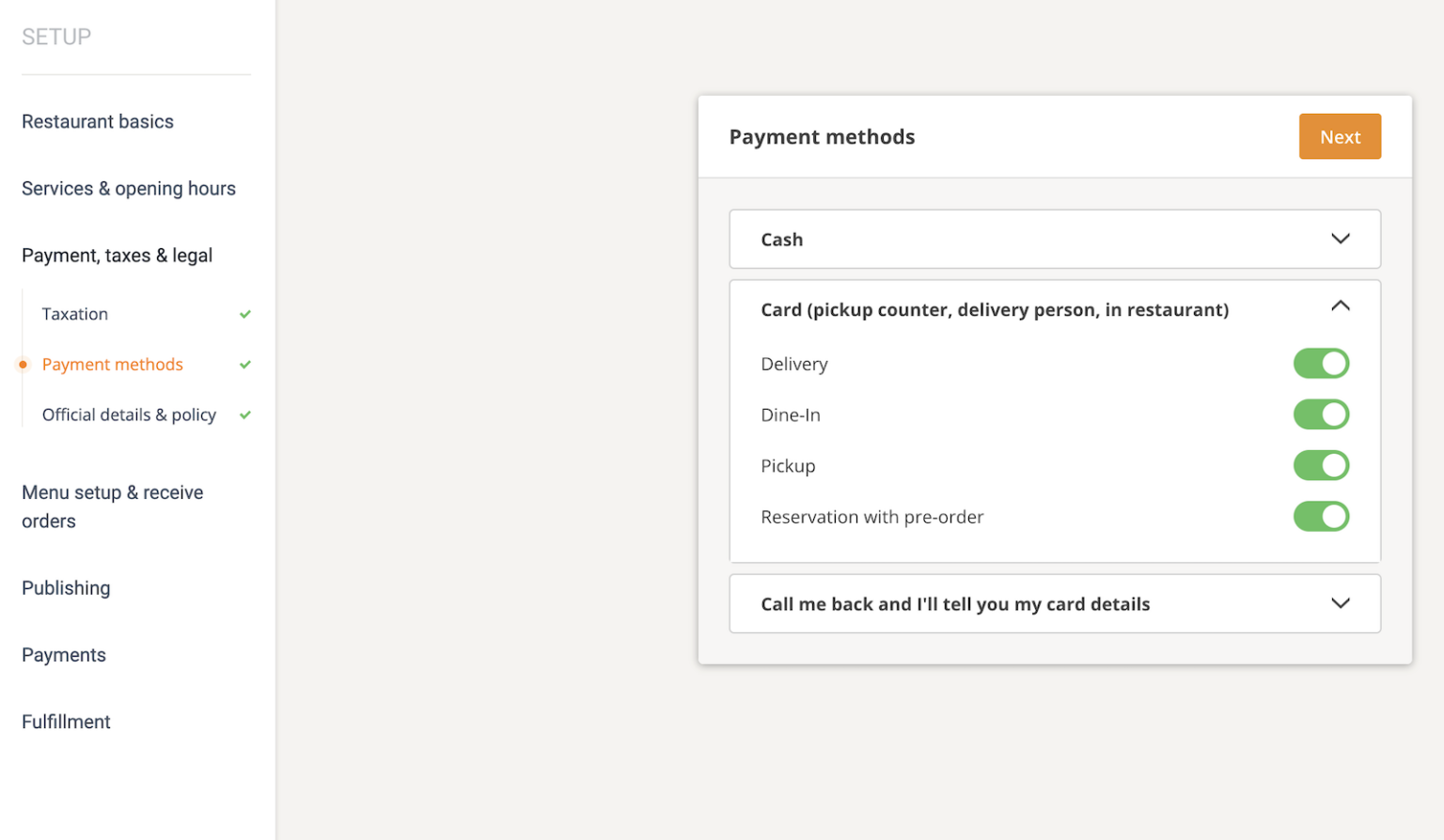Select Publishing in the sidebar

pyautogui.click(x=66, y=588)
